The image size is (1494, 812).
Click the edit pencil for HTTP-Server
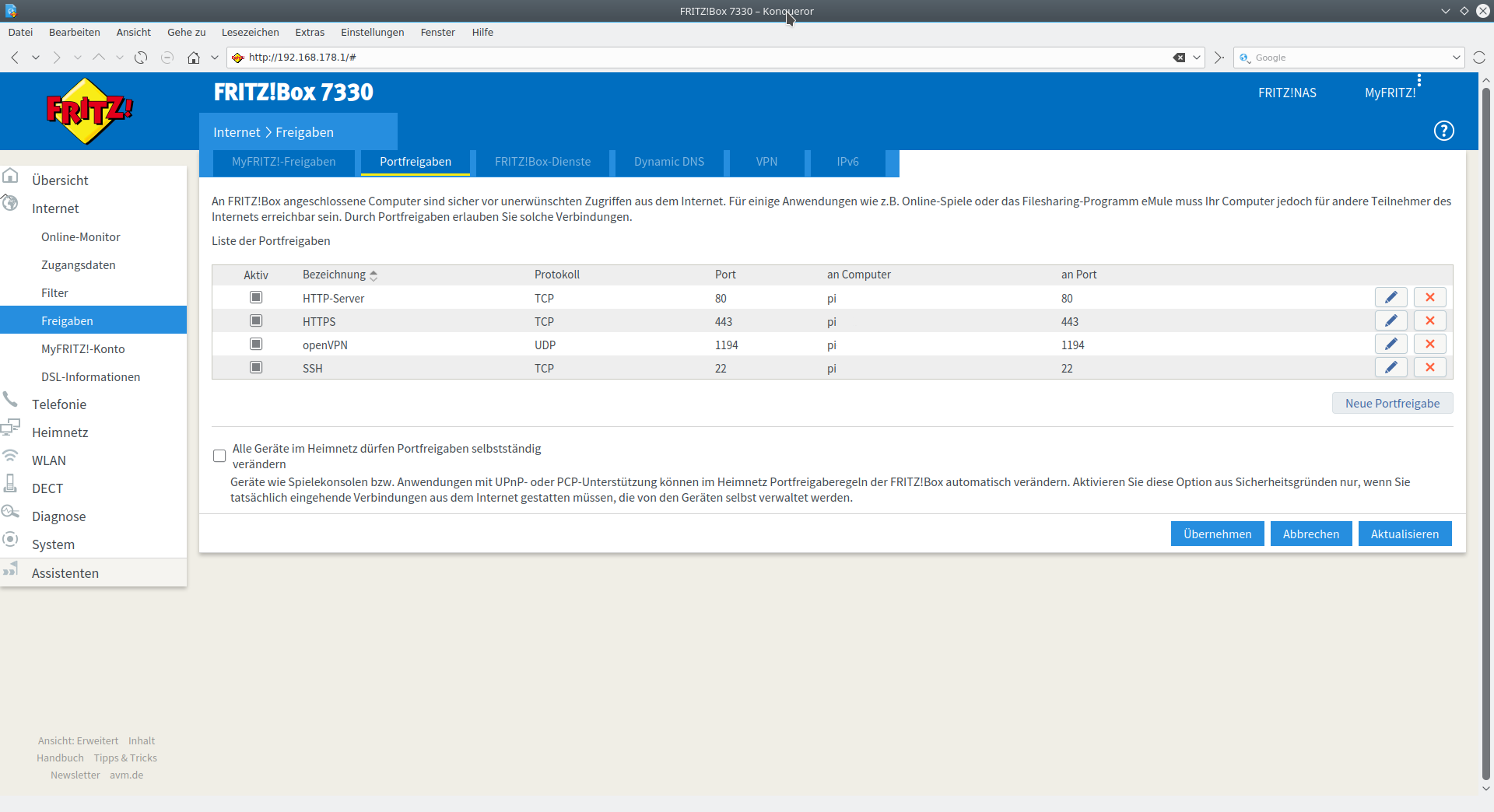point(1391,297)
